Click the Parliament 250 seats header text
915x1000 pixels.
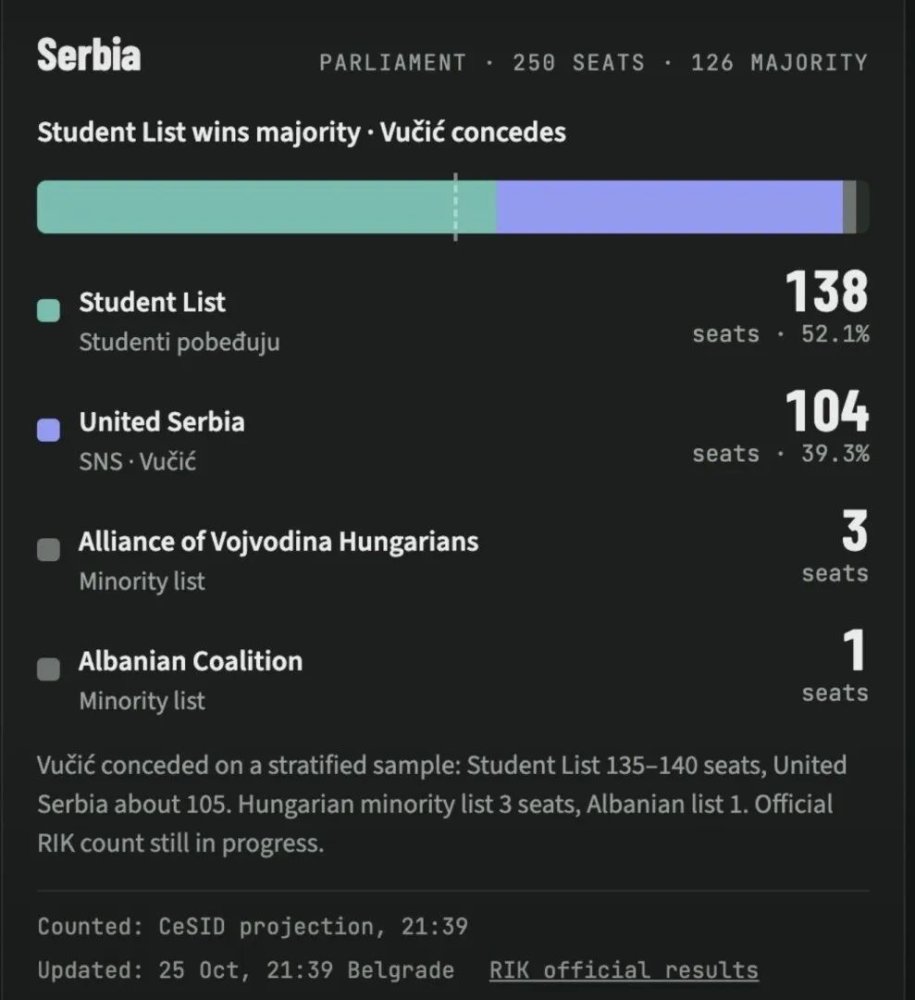pyautogui.click(x=594, y=62)
